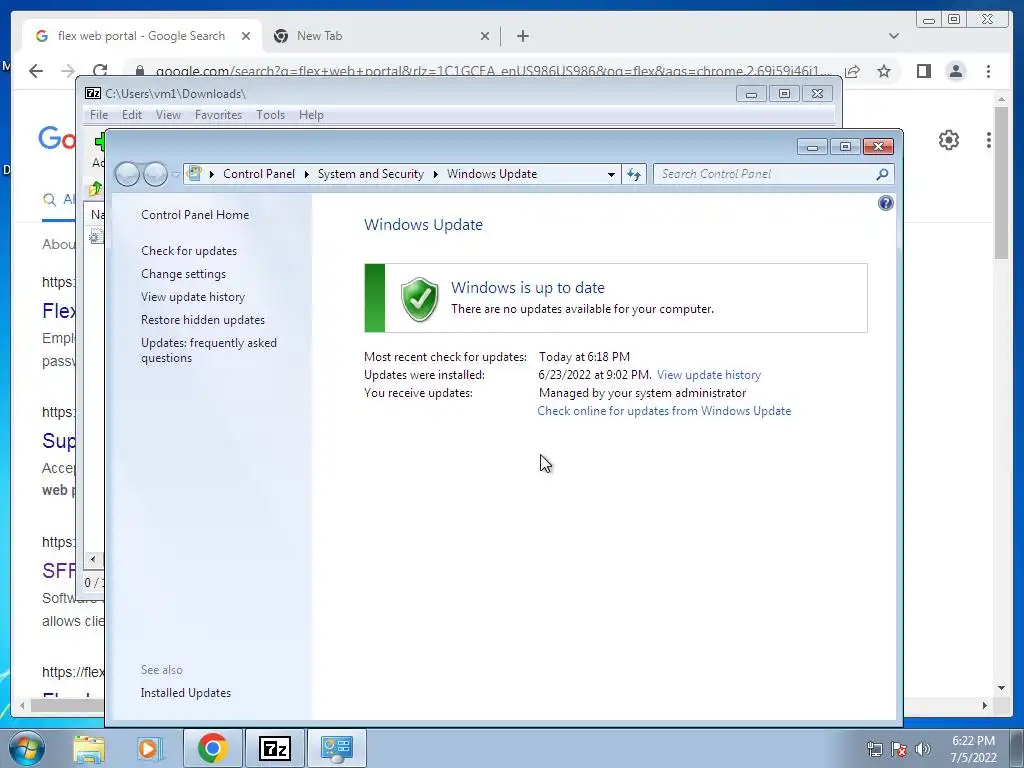
Task: Open the Favorites menu in 7-Zip
Action: [218, 115]
